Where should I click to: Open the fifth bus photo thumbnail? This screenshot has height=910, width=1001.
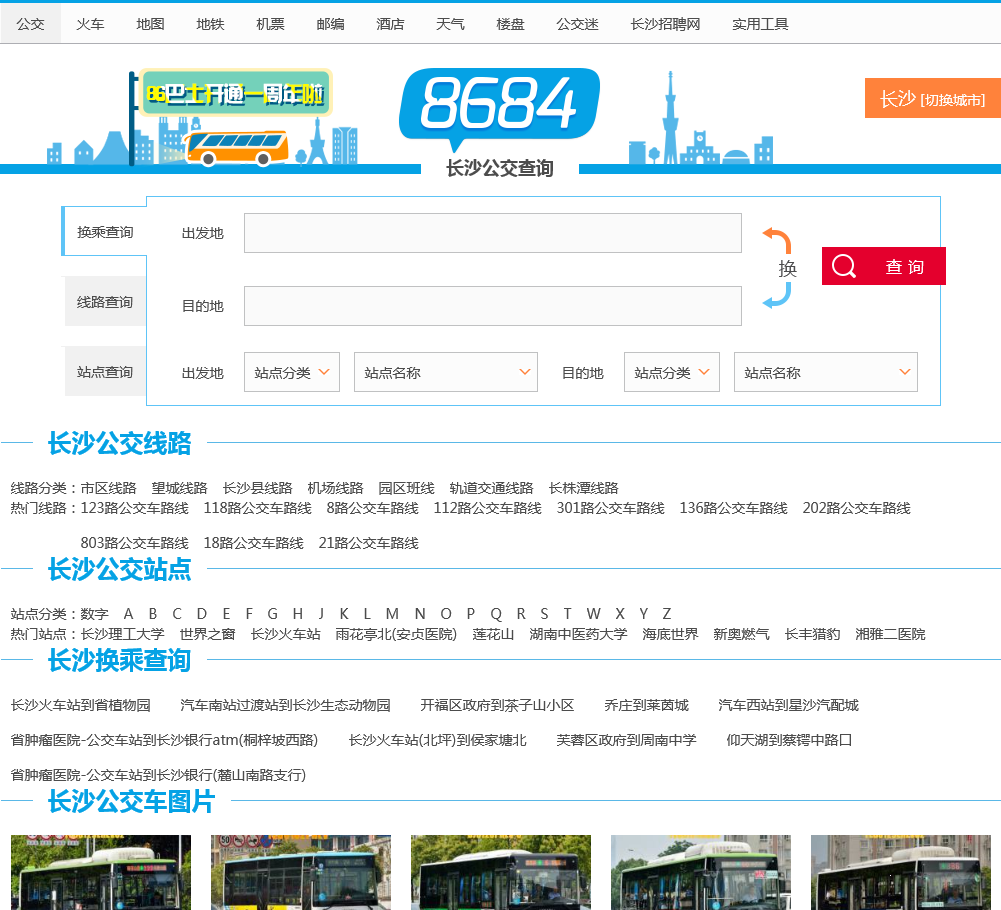coord(901,872)
